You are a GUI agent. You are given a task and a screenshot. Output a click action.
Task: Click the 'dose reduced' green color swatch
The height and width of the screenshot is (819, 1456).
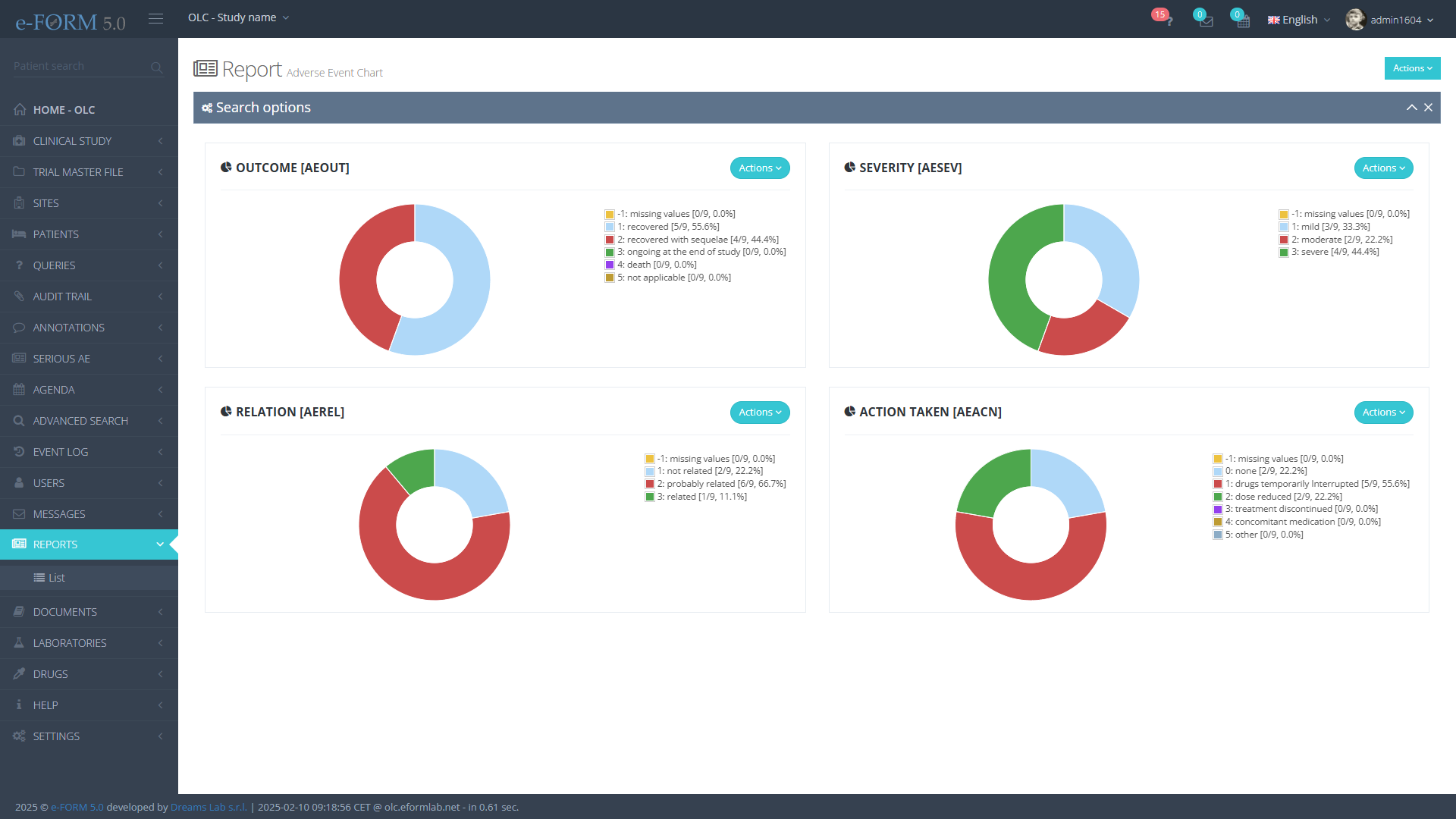(1218, 497)
